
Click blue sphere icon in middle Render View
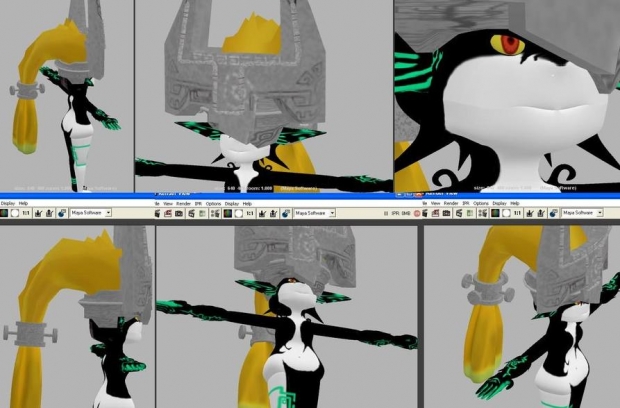[286, 213]
